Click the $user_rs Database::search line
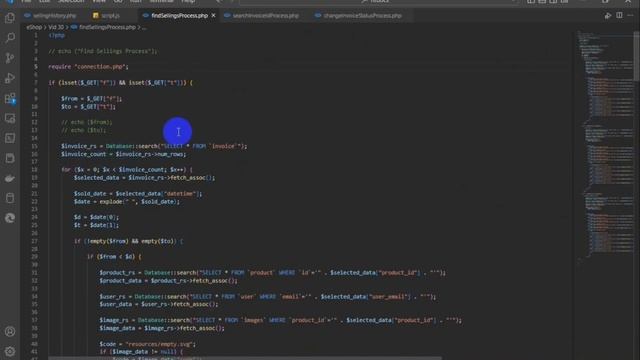The width and height of the screenshot is (640, 360). click(x=267, y=297)
